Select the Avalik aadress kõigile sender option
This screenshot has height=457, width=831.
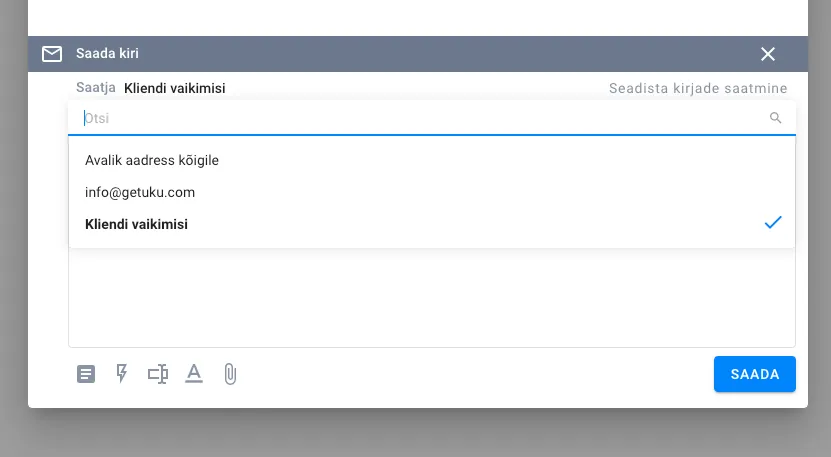[152, 160]
